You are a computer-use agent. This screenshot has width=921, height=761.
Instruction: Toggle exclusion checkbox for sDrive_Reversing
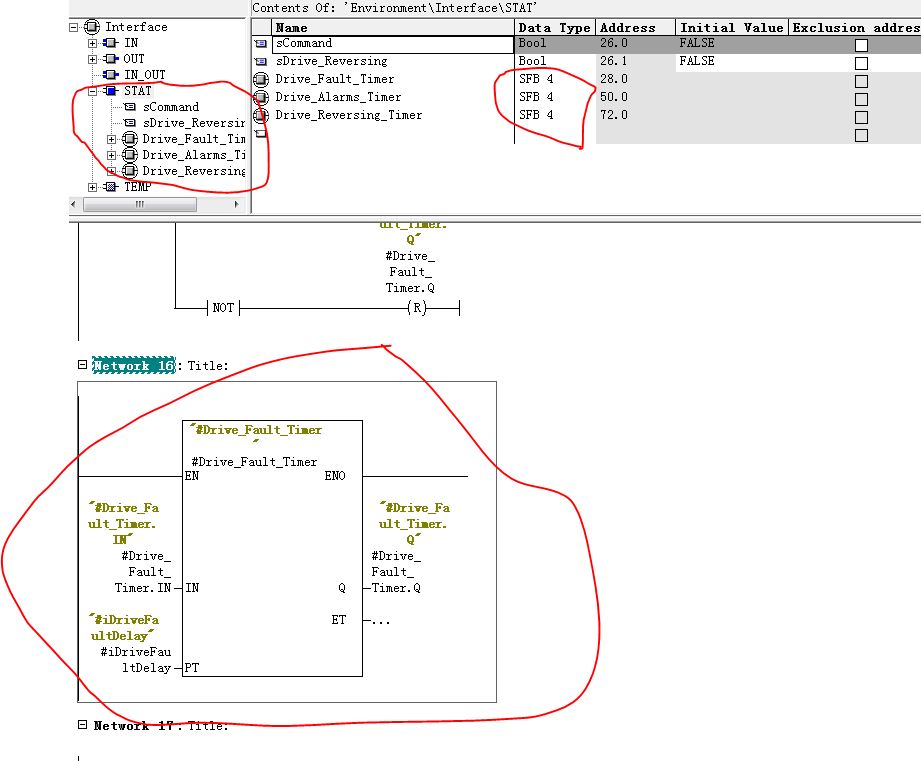(862, 63)
